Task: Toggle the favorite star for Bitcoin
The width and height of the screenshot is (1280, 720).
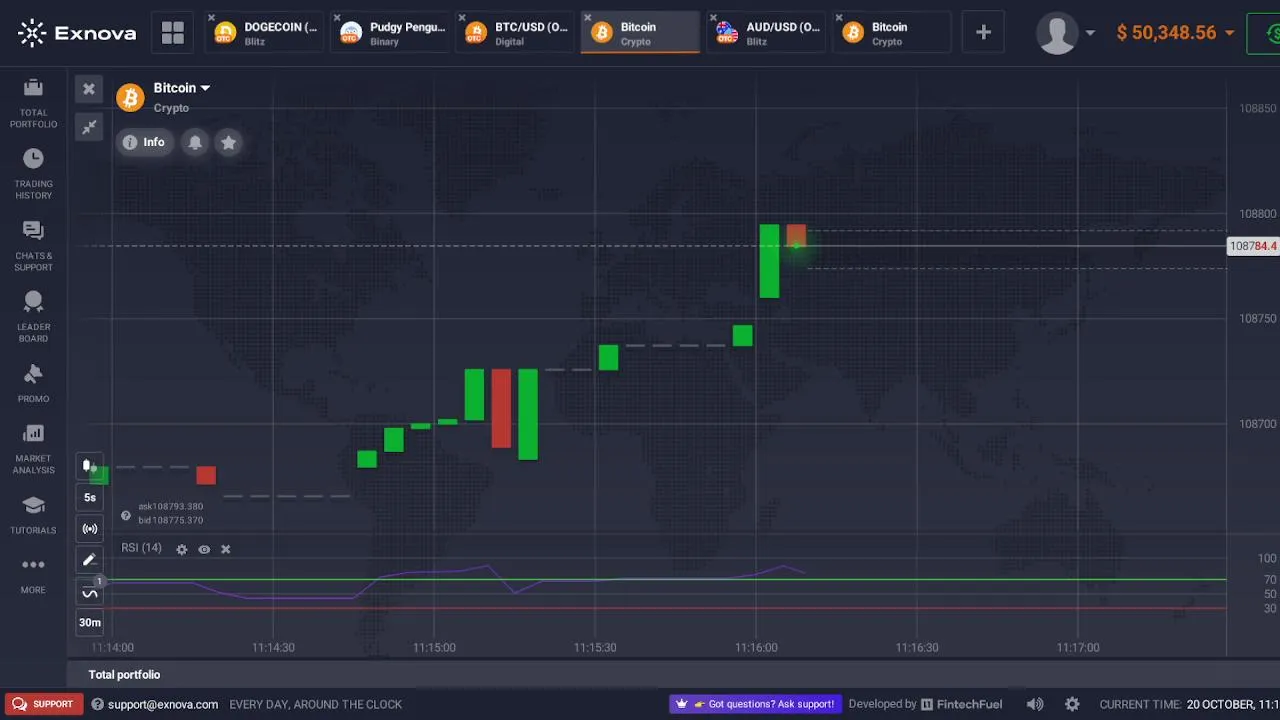Action: [x=229, y=142]
